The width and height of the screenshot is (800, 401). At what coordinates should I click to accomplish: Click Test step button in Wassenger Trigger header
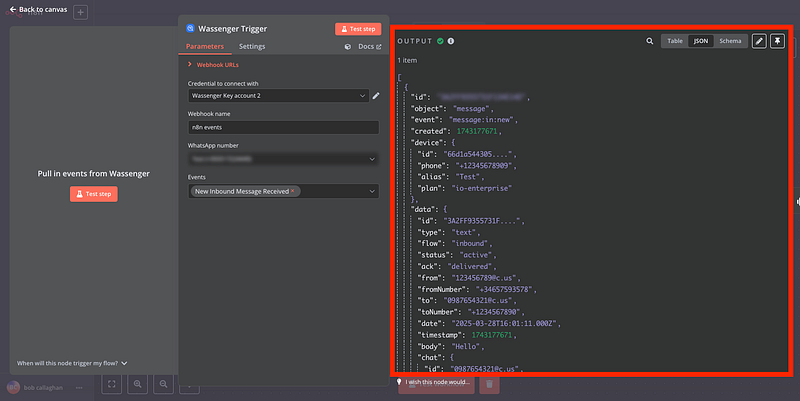point(357,29)
